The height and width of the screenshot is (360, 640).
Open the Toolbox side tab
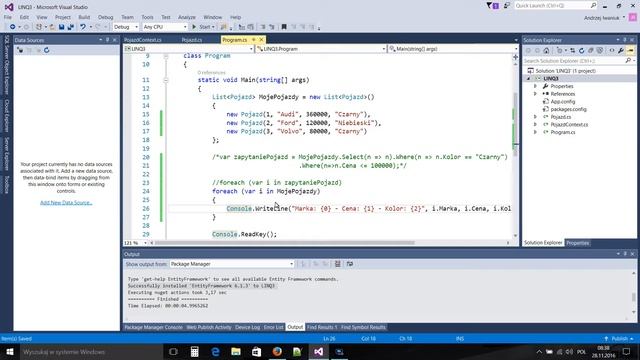point(7,185)
